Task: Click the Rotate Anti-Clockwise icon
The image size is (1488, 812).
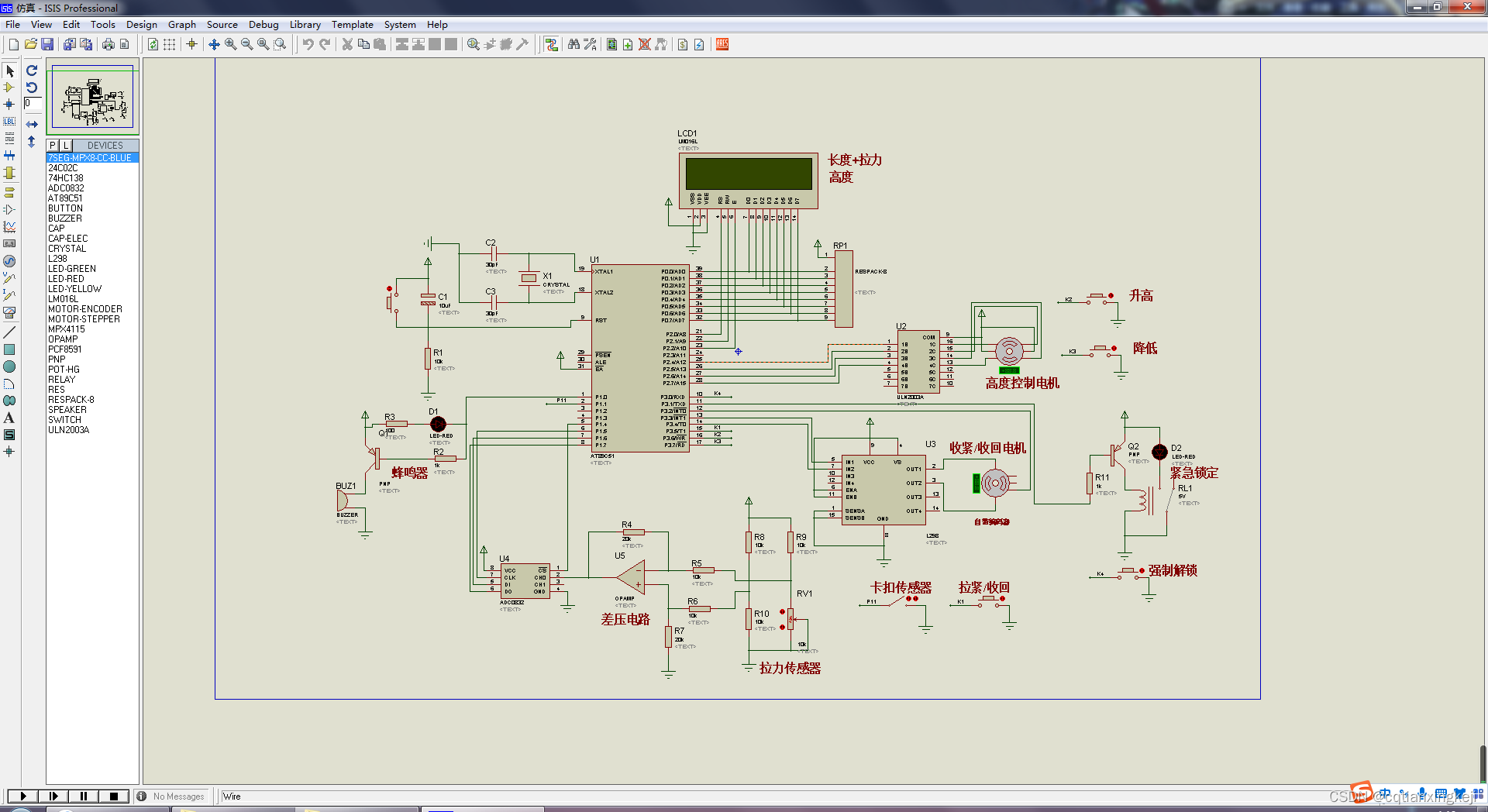Action: [32, 87]
